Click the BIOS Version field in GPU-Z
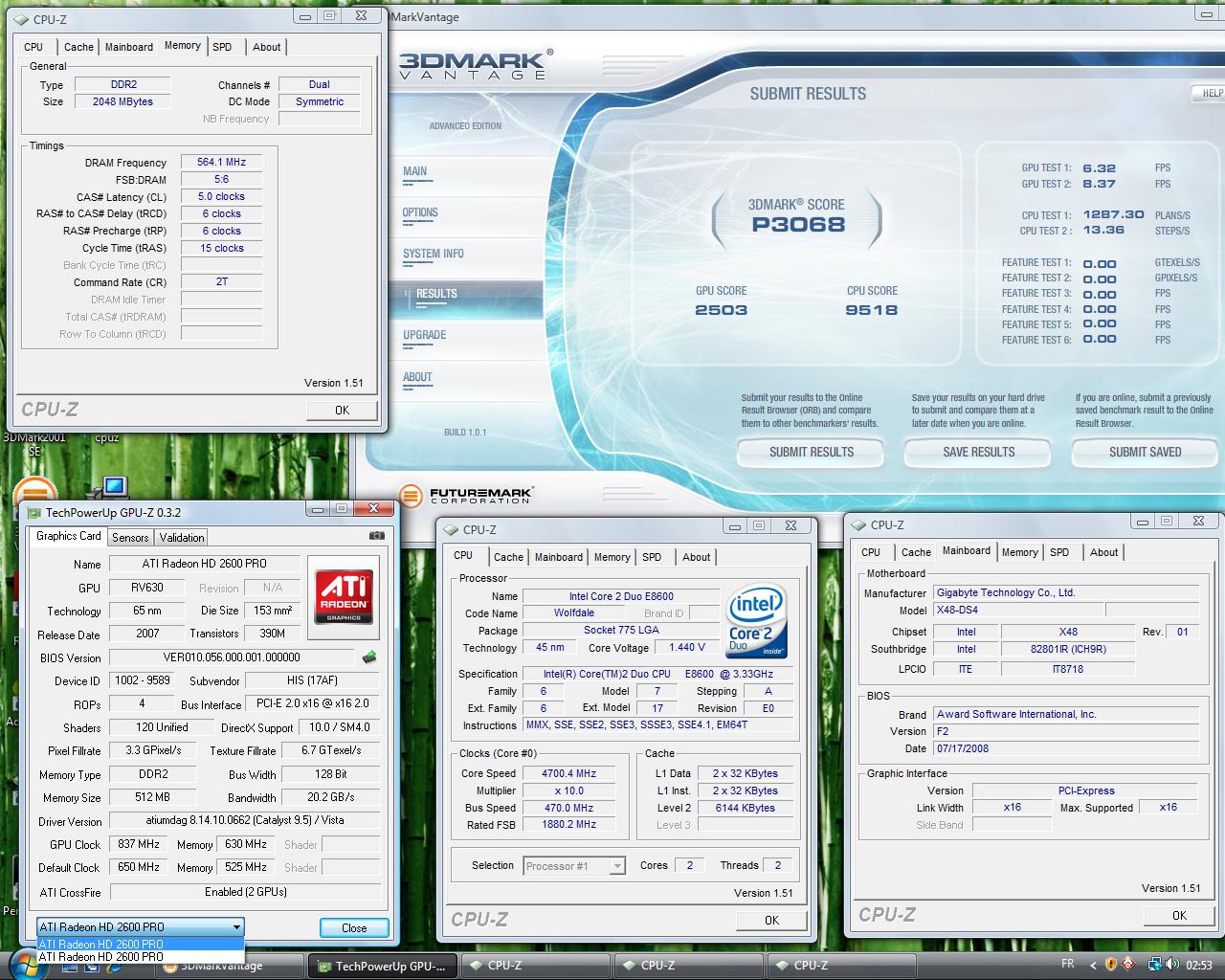This screenshot has height=980, width=1225. click(232, 657)
